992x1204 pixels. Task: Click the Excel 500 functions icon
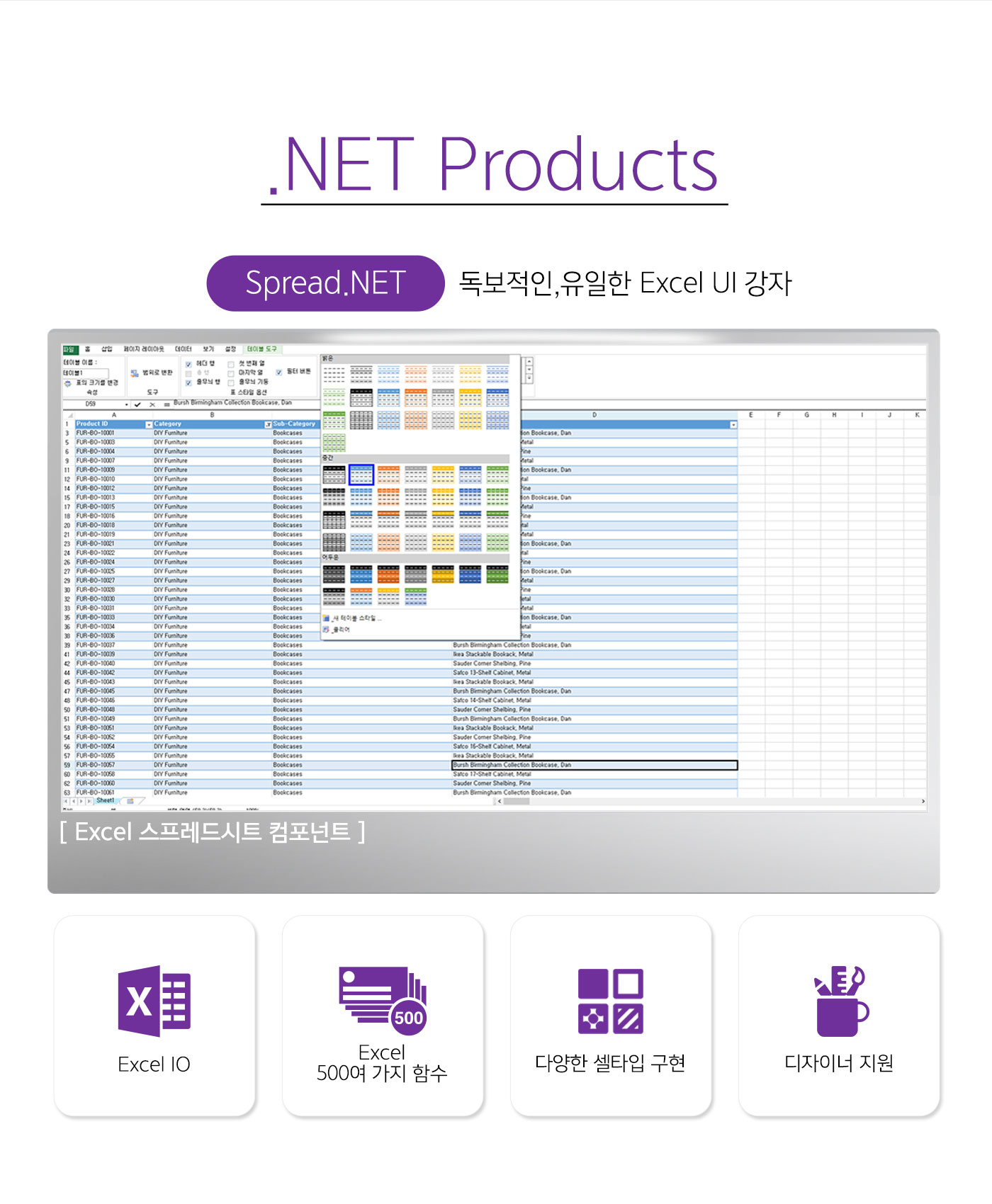(383, 1001)
